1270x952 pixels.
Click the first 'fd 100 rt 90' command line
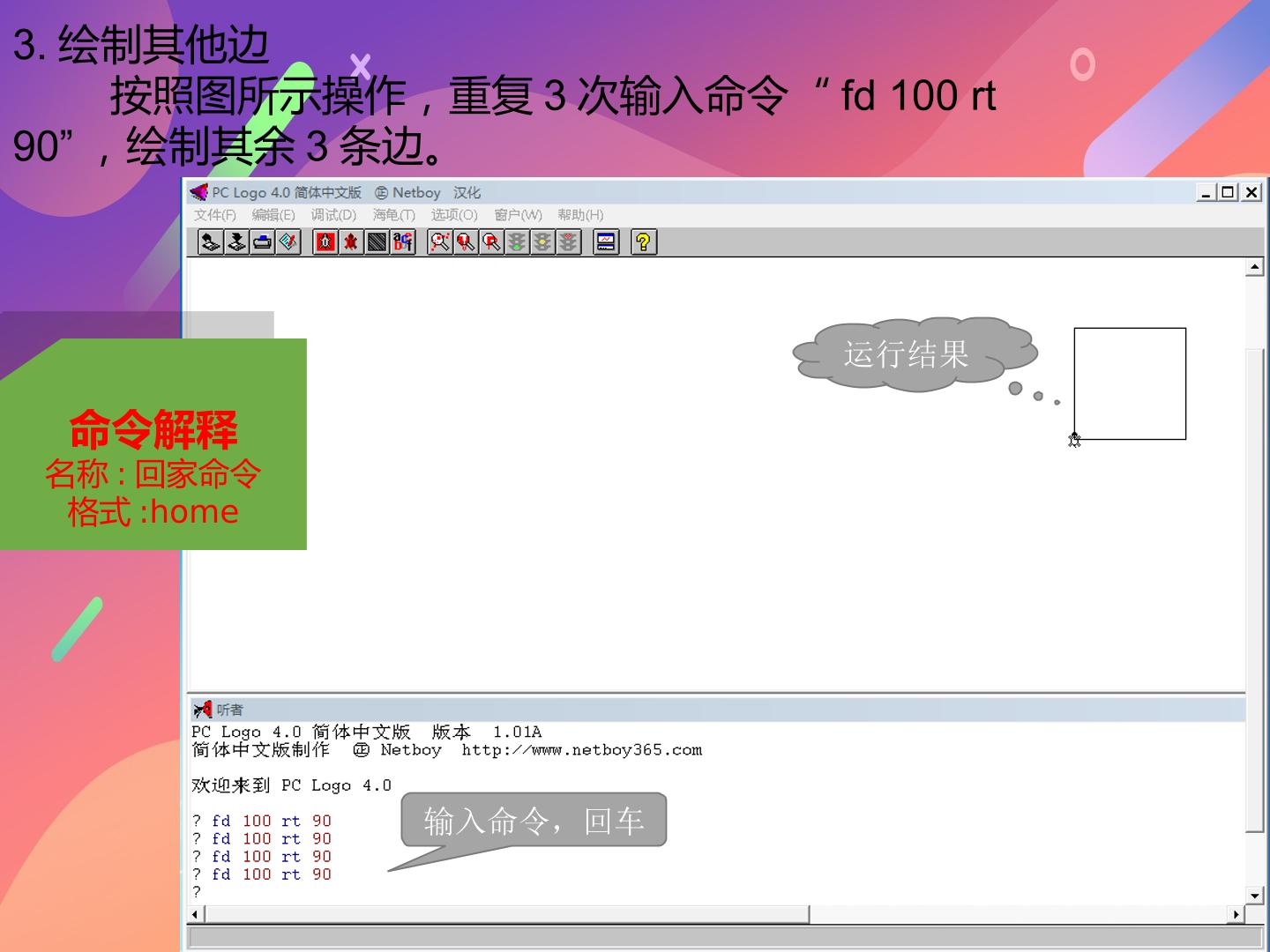click(262, 821)
